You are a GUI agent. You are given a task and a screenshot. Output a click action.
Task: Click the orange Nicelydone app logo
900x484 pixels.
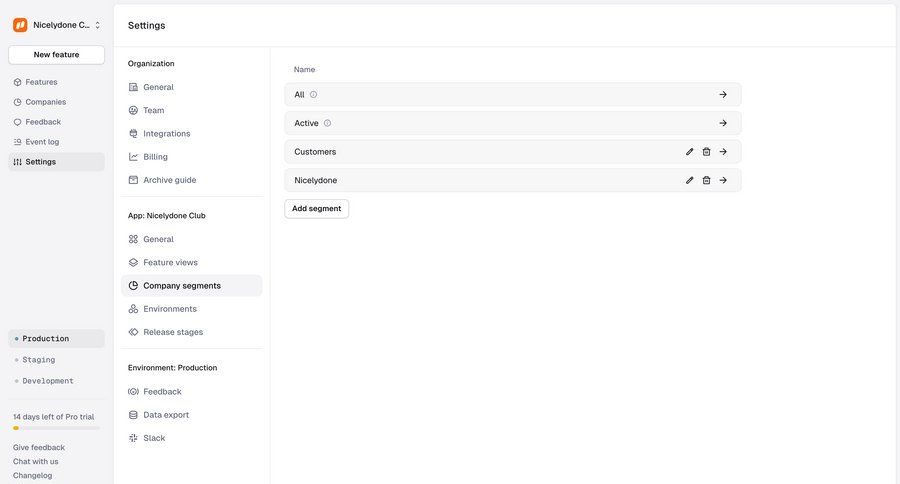20,25
